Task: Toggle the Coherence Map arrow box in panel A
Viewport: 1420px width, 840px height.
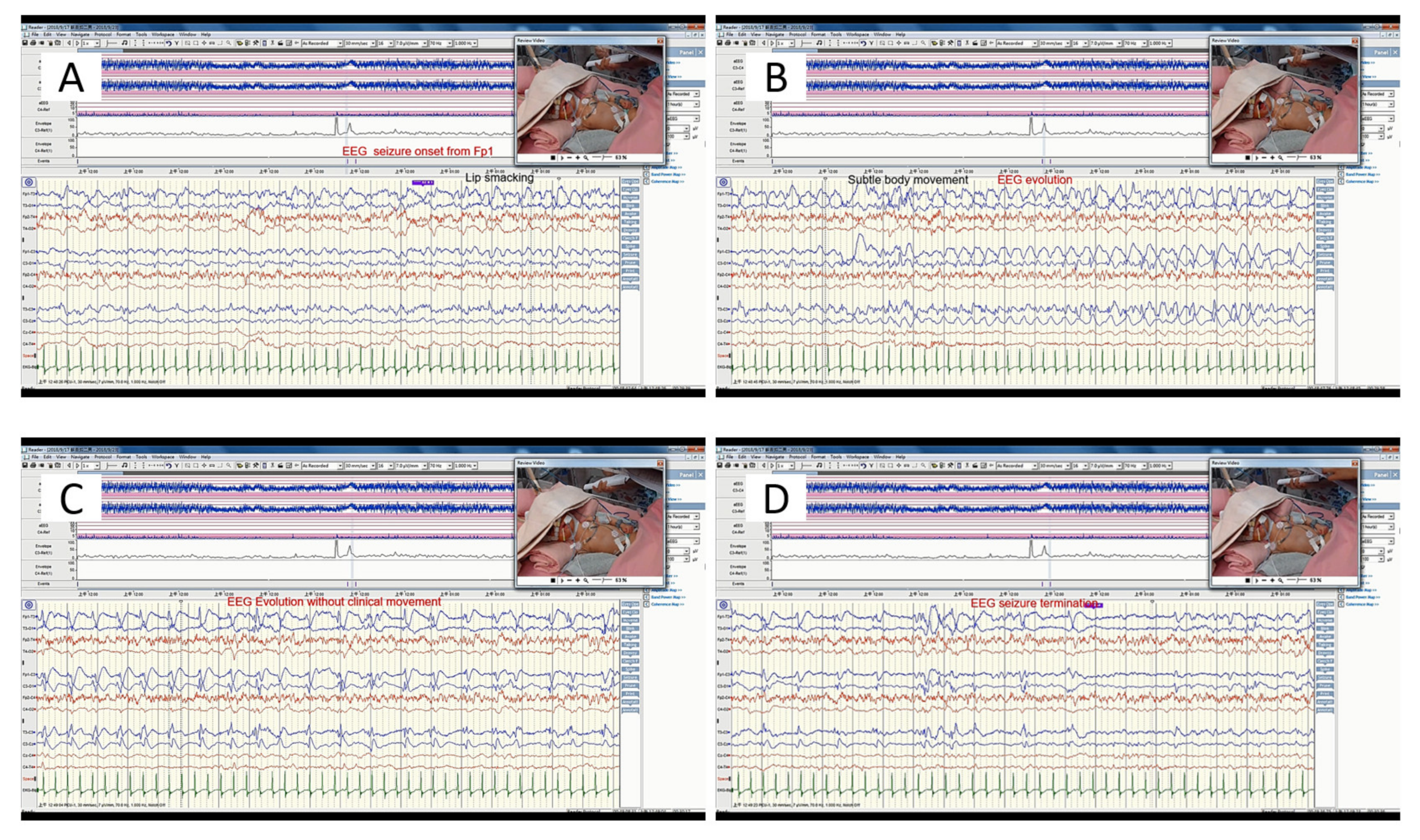Action: tap(646, 182)
